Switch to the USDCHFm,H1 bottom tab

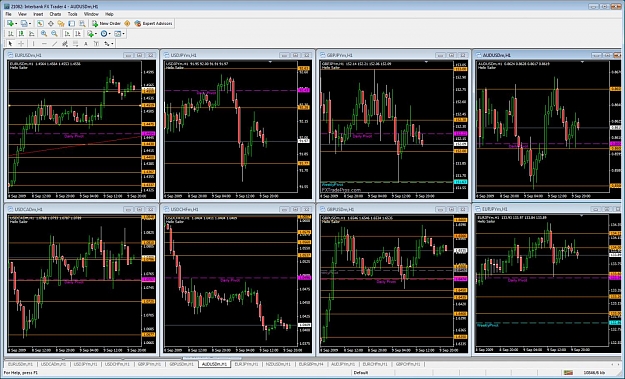pyautogui.click(x=117, y=364)
